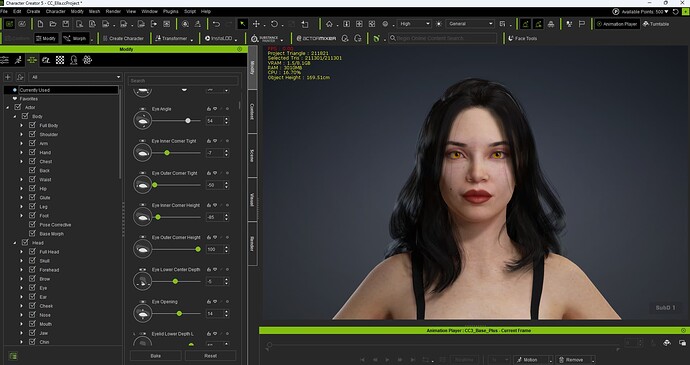Viewport: 690px width, 365px height.
Task: Click the New Project icon
Action: (40, 24)
